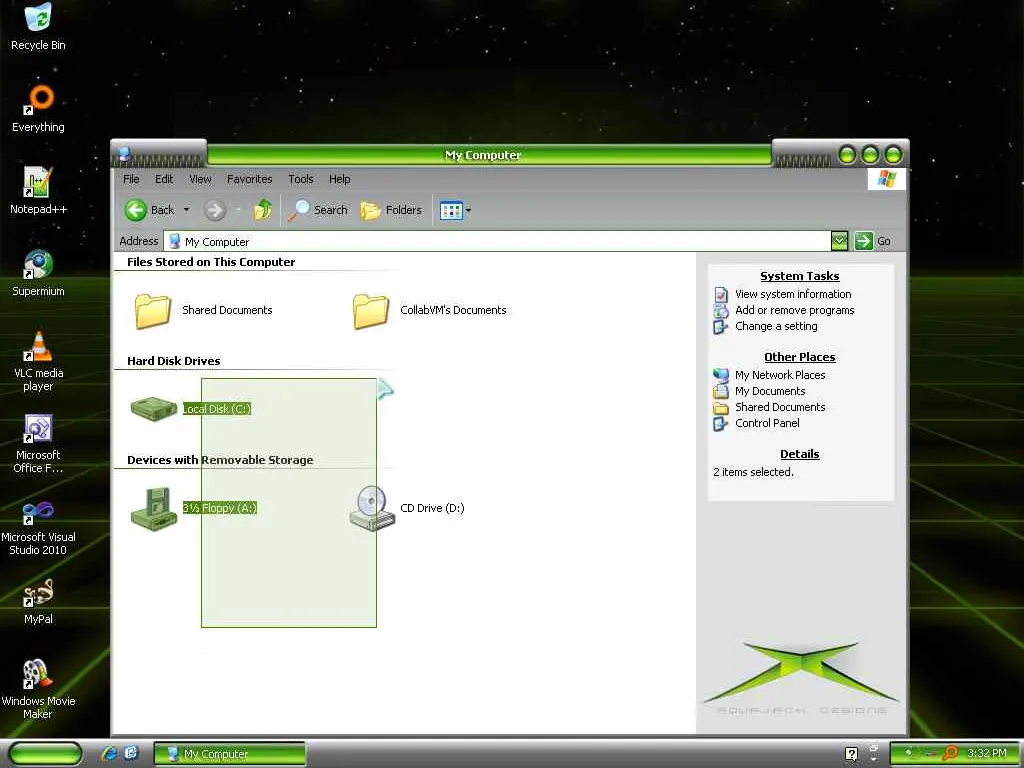Click the Windows flag logo throbber
This screenshot has width=1024, height=768.
coord(886,179)
